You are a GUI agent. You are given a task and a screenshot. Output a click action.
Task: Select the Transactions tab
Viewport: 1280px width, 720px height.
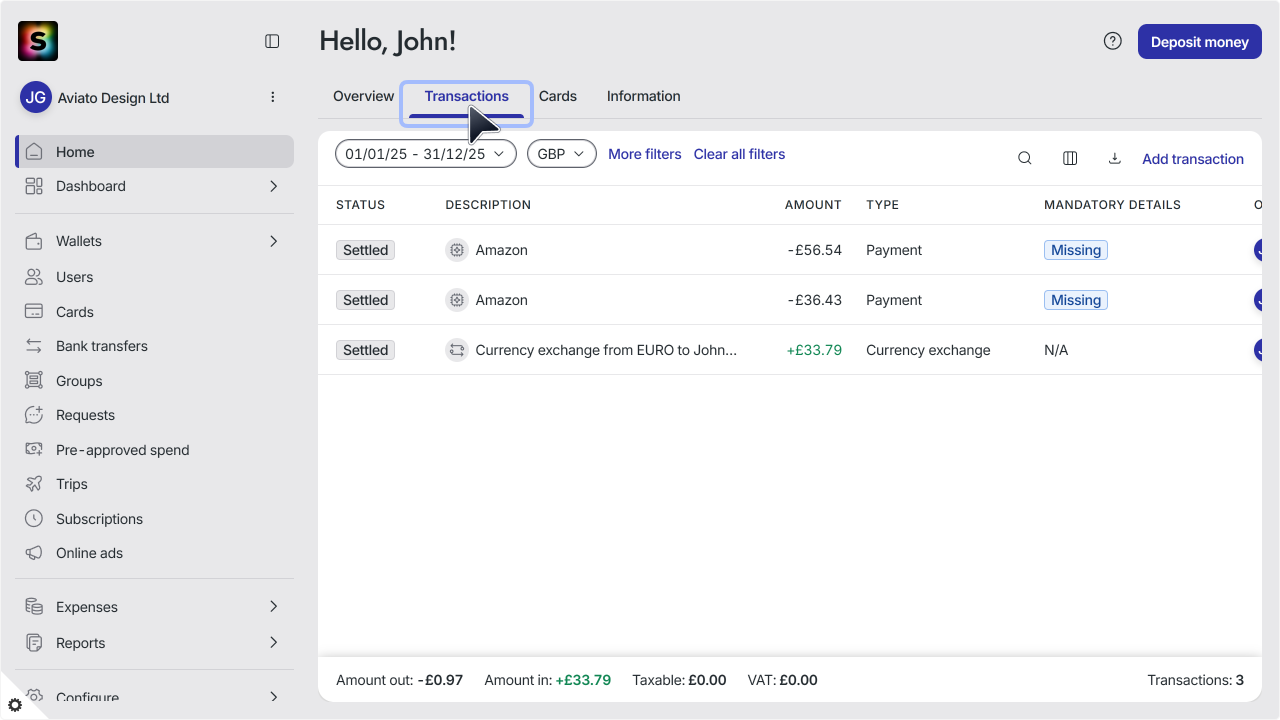coord(466,96)
